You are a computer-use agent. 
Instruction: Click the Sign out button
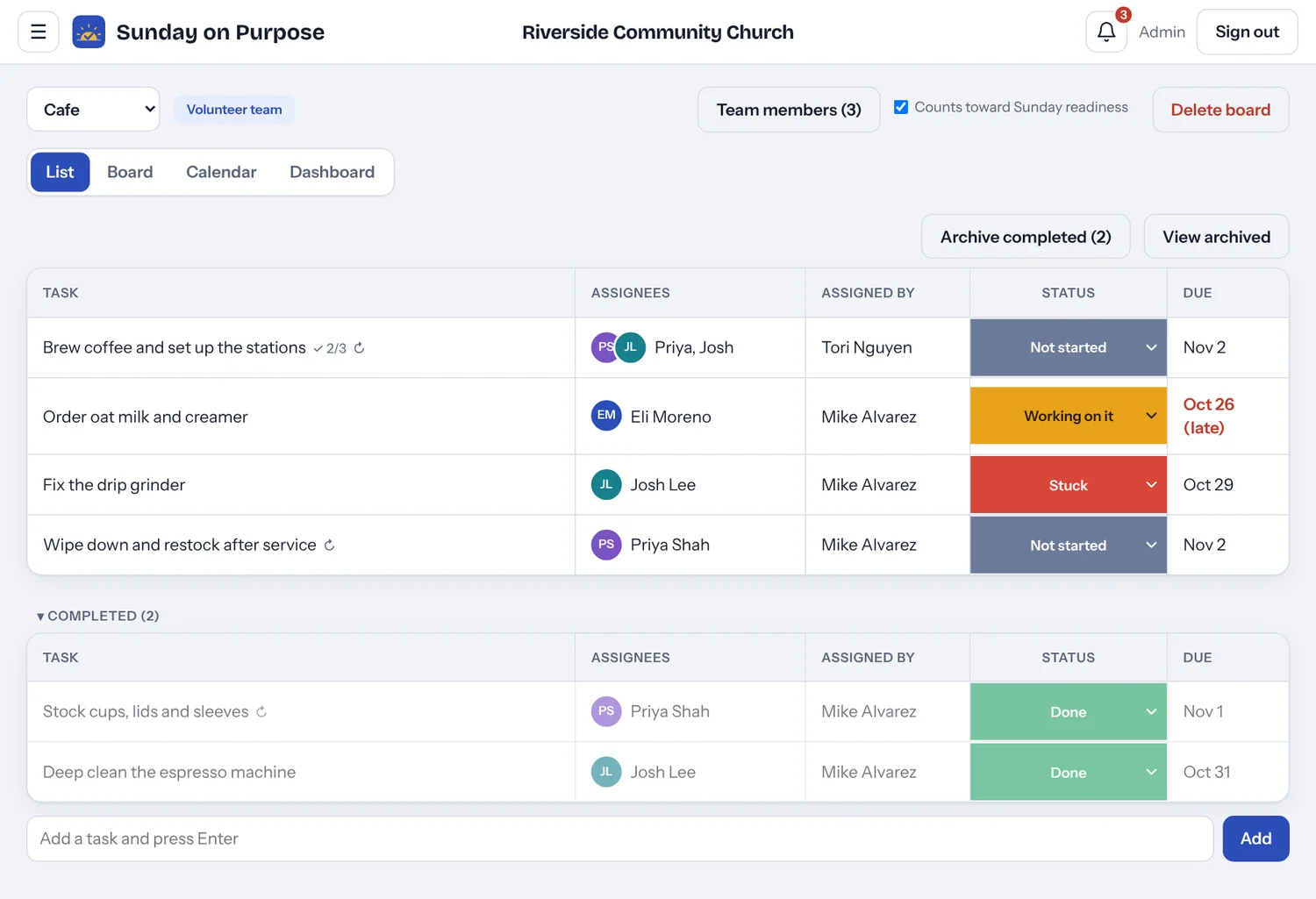(1247, 32)
